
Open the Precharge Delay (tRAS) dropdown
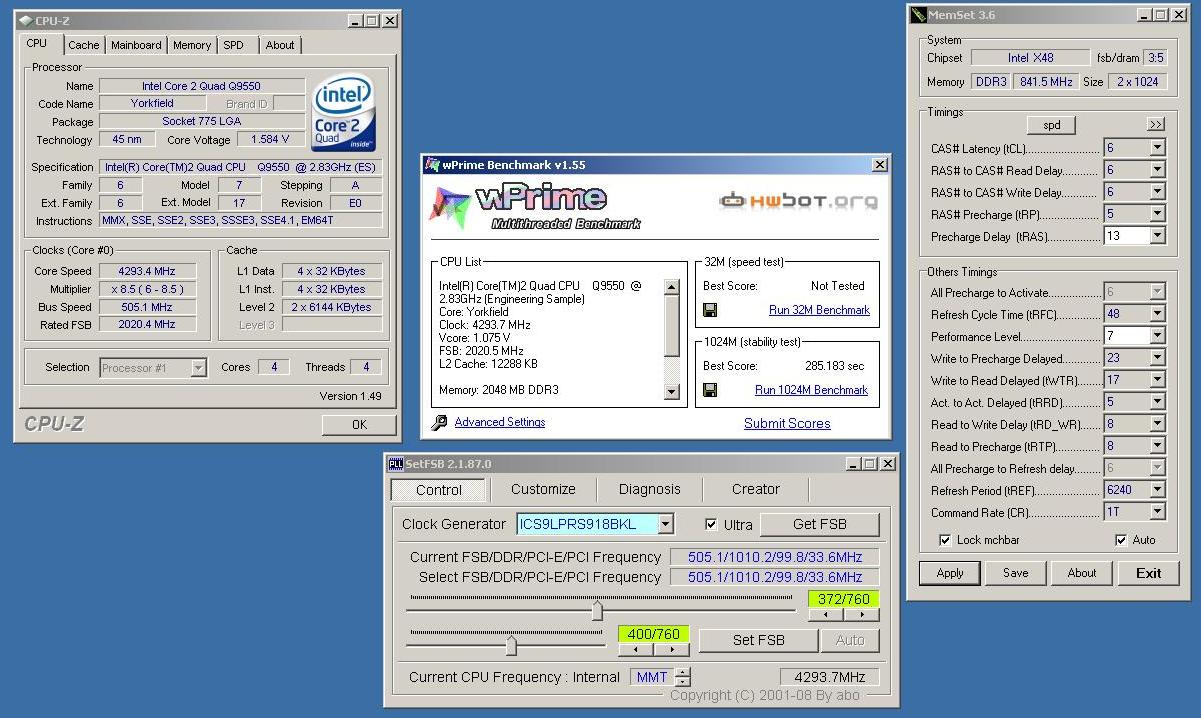pos(1157,236)
